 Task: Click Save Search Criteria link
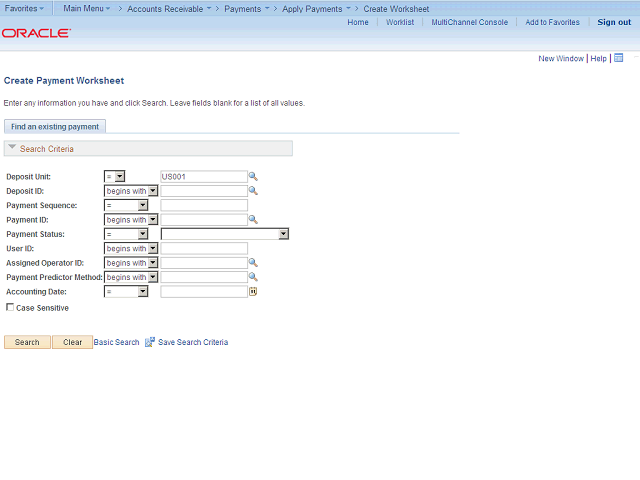tap(193, 342)
